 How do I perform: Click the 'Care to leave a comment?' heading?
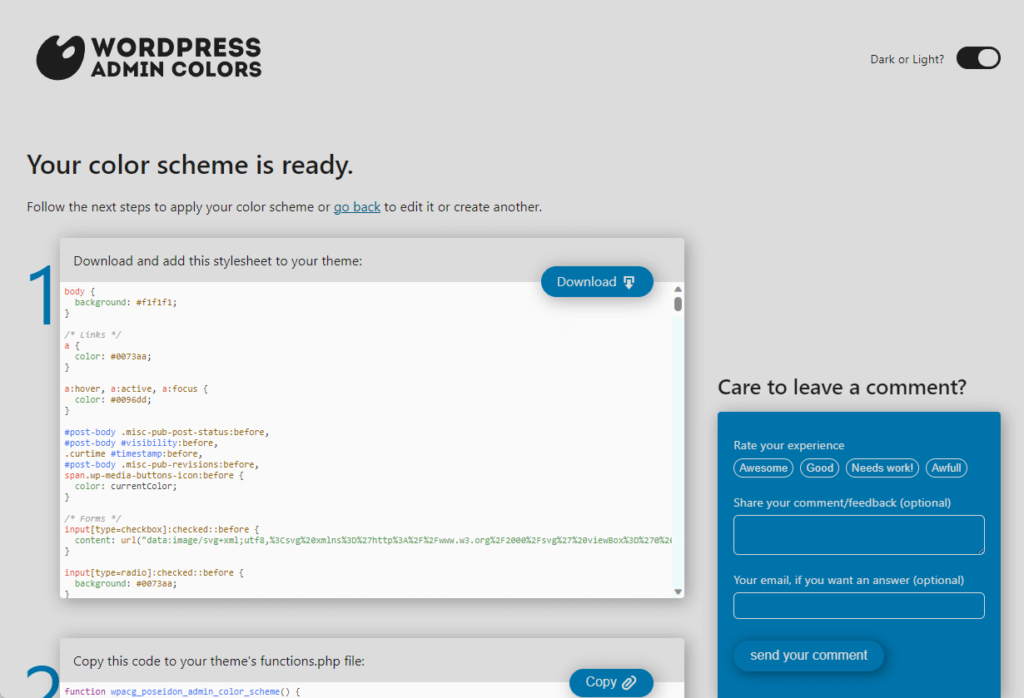(842, 387)
